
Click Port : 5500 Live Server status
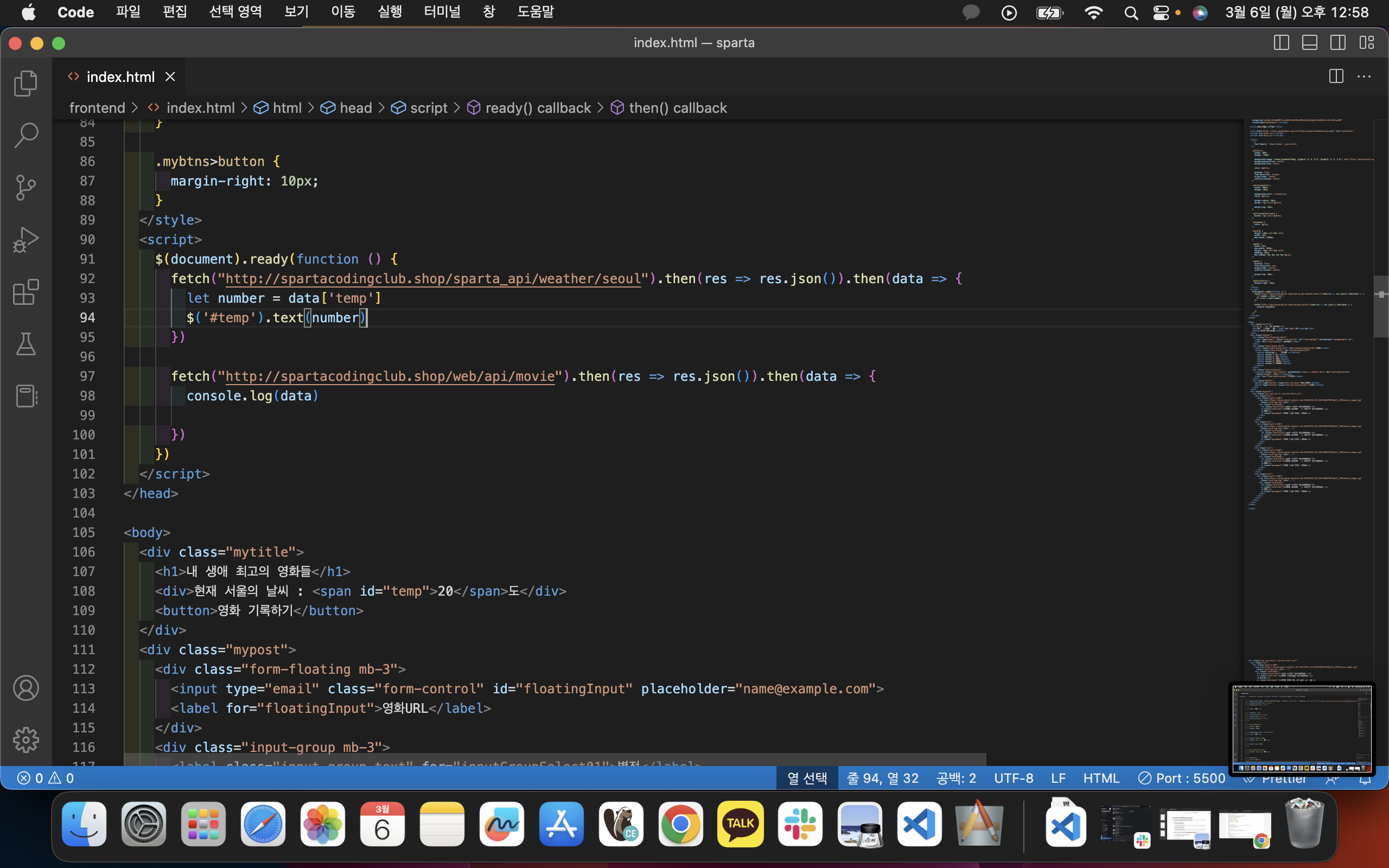1182,778
